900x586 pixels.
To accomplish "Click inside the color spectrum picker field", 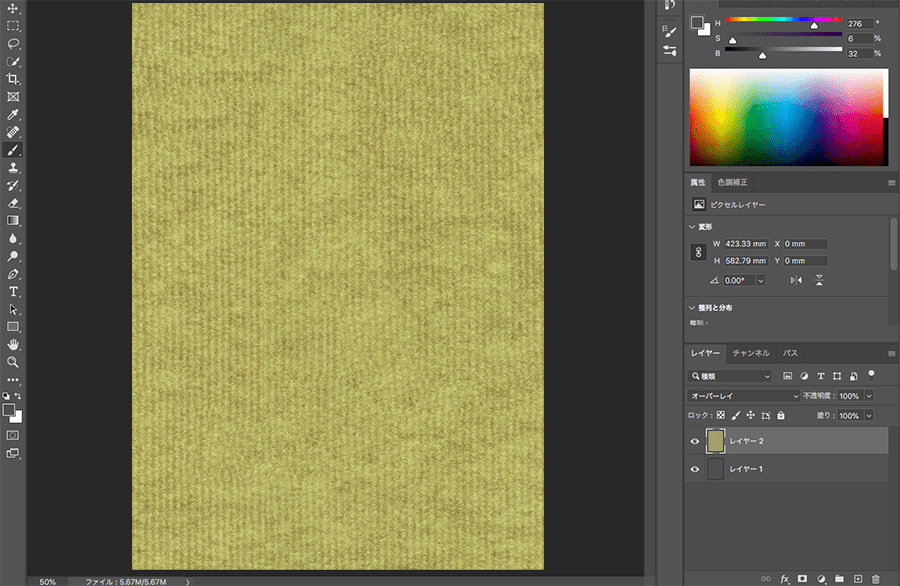I will click(787, 117).
